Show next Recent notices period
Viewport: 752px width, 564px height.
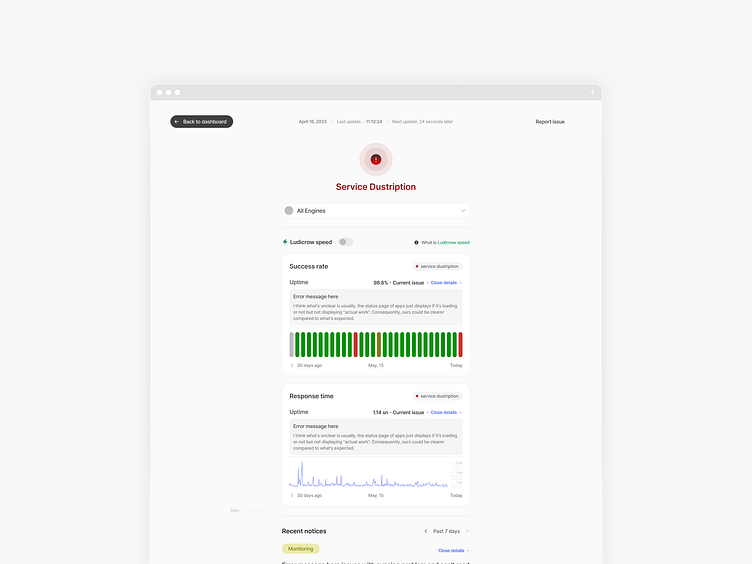click(467, 531)
